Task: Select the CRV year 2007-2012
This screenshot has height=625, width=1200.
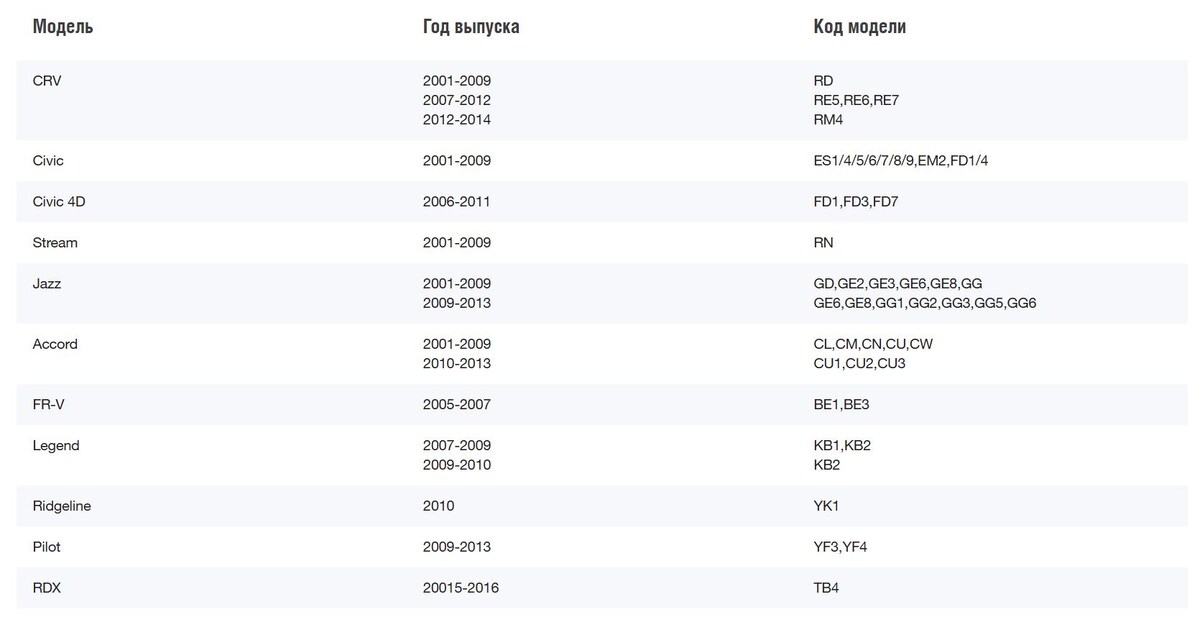Action: click(457, 100)
